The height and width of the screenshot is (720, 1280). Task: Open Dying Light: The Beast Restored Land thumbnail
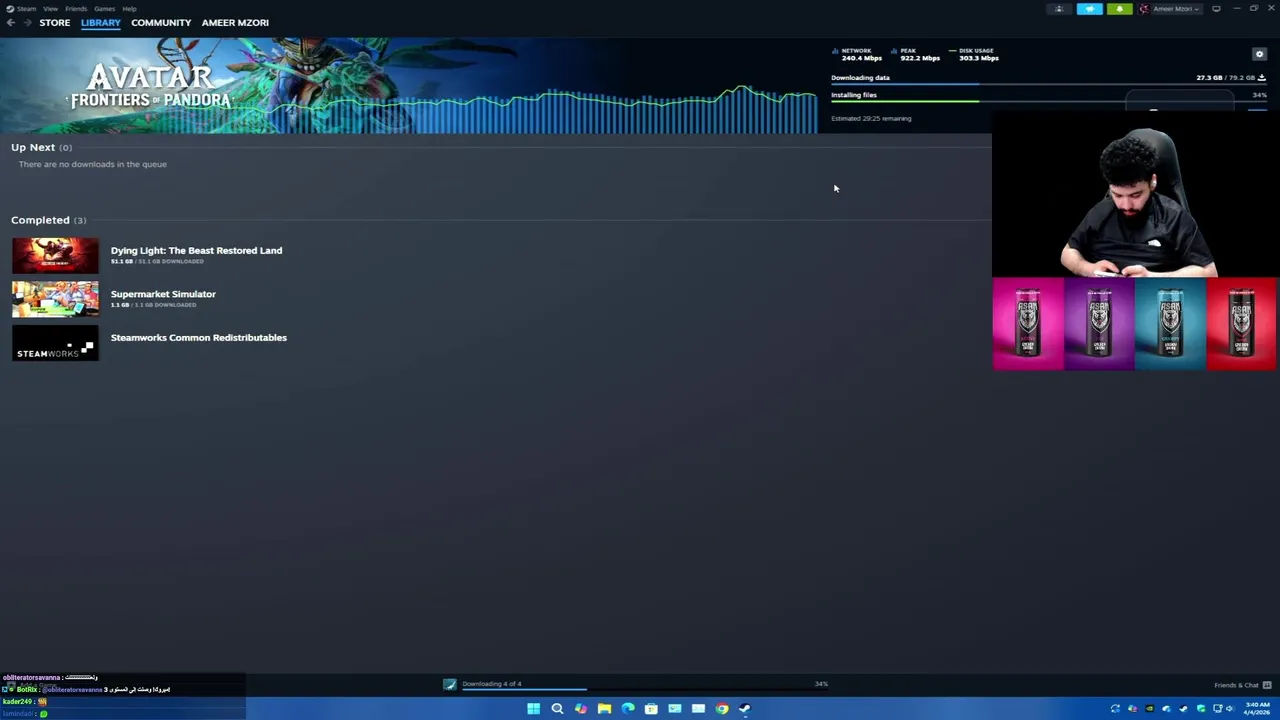55,255
